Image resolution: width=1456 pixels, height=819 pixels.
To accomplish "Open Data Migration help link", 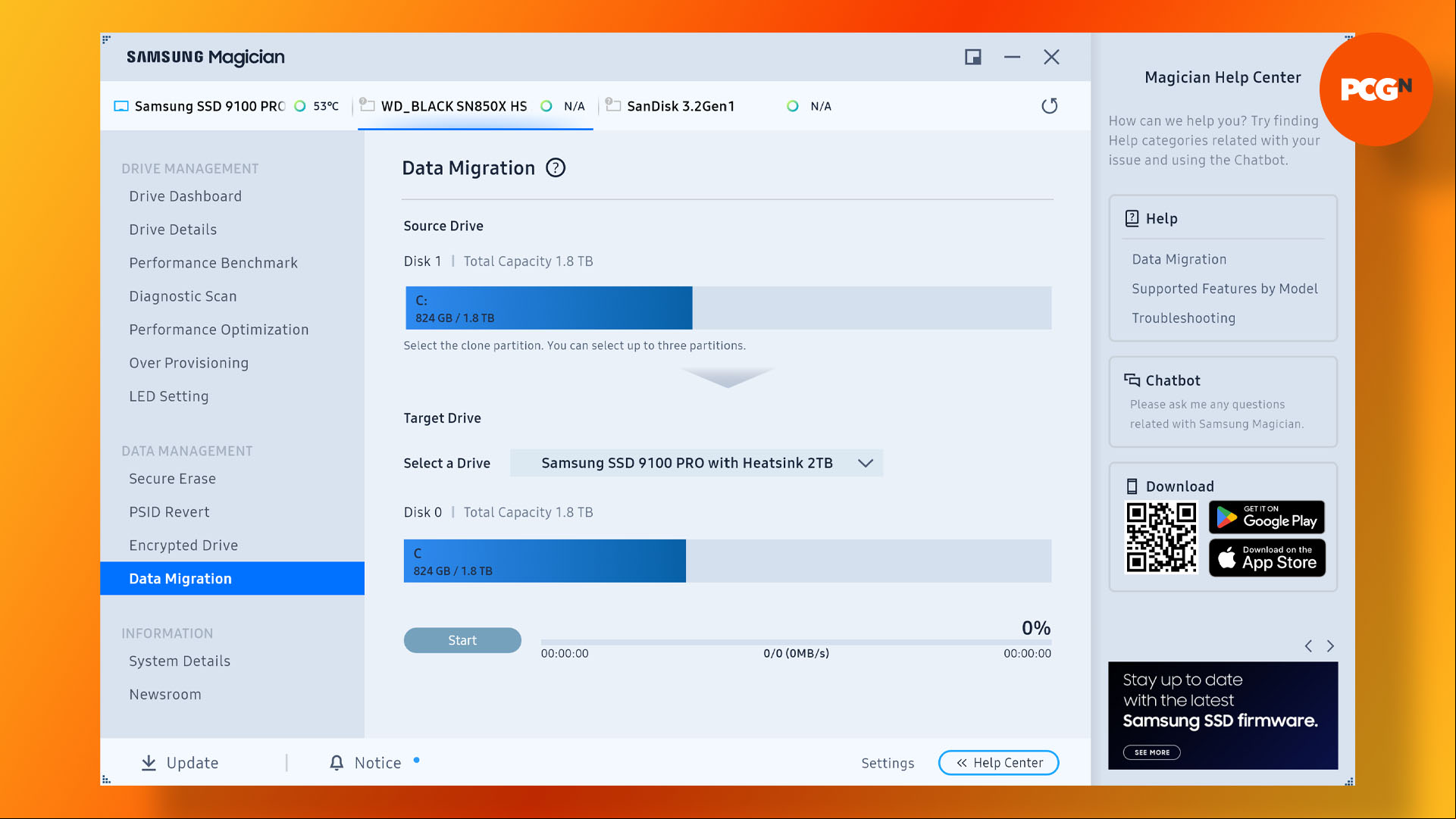I will (x=1179, y=259).
